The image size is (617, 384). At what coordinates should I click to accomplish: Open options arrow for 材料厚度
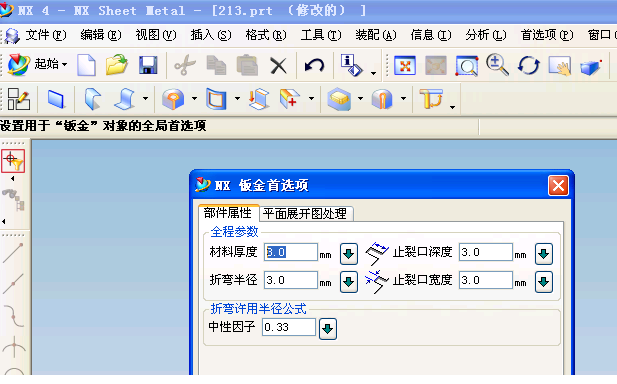349,254
